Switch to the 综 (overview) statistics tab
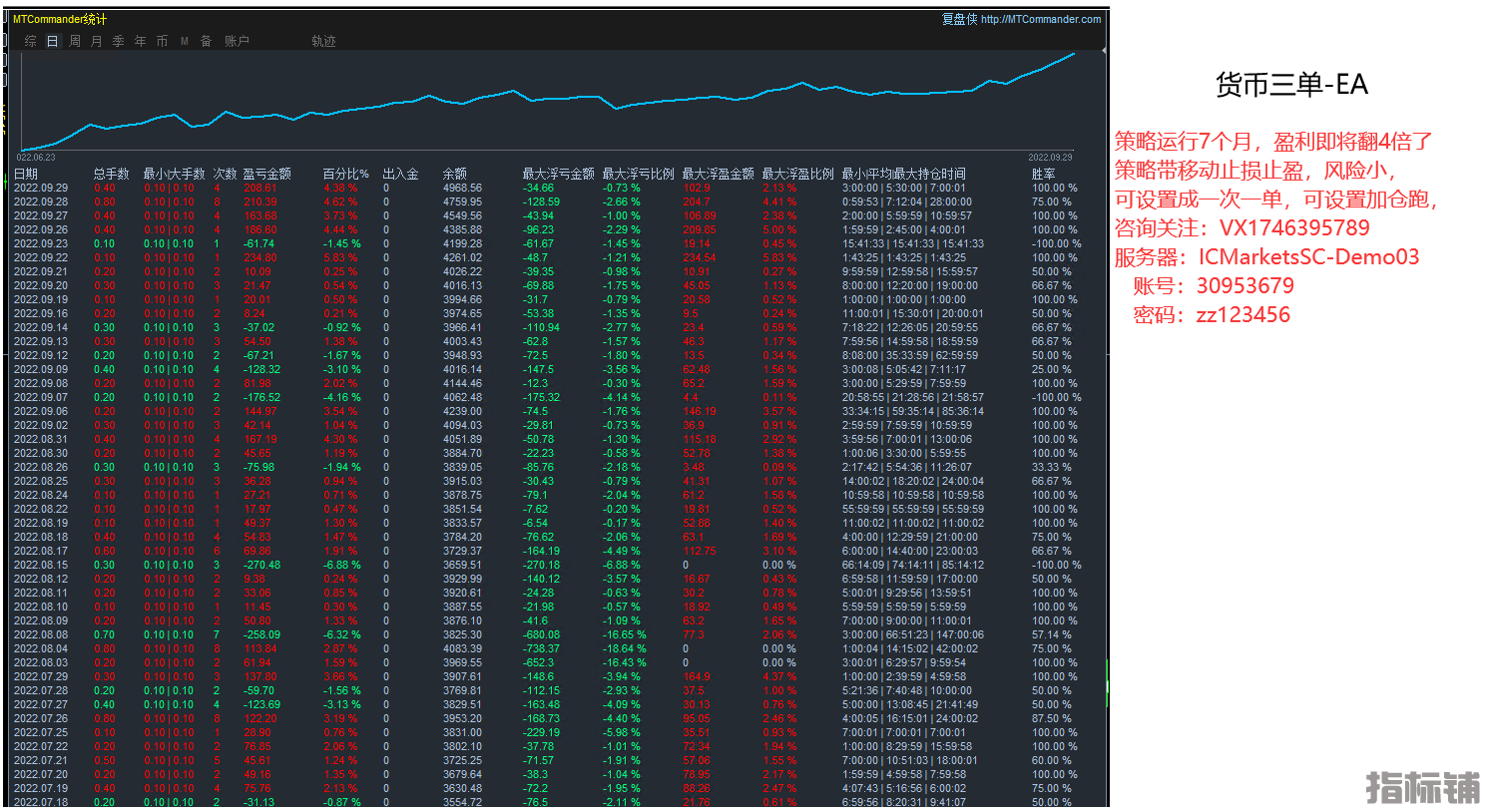This screenshot has width=1494, height=812. [x=31, y=41]
